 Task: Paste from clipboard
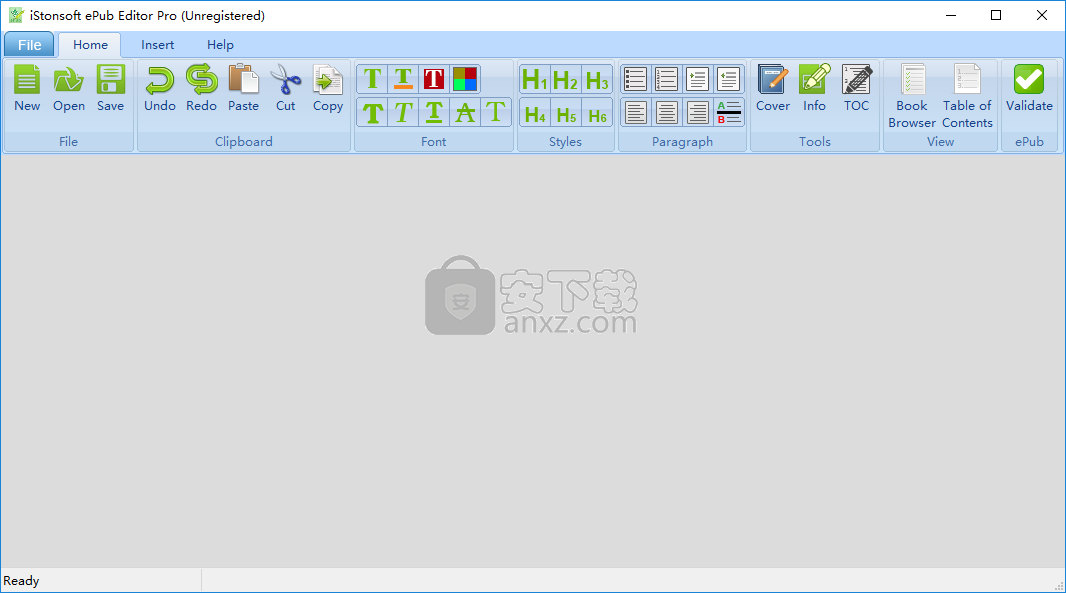(243, 88)
